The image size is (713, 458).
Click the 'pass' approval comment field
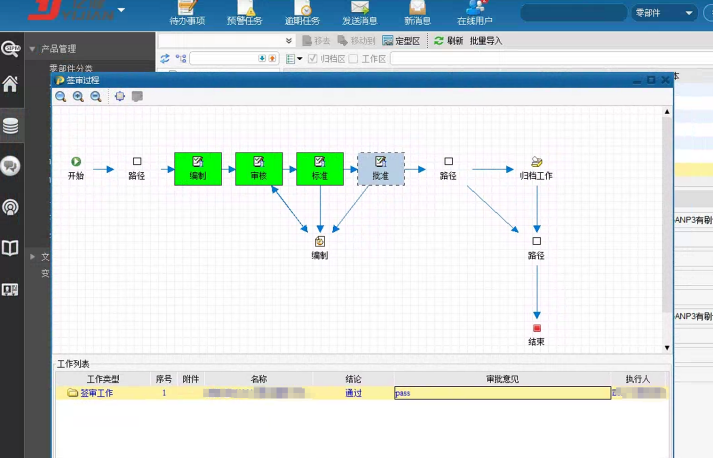(502, 393)
